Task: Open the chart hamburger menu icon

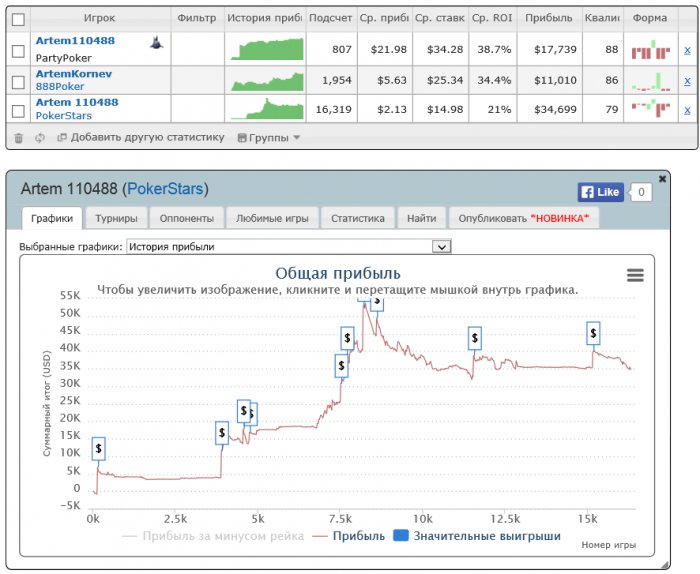Action: pyautogui.click(x=635, y=275)
